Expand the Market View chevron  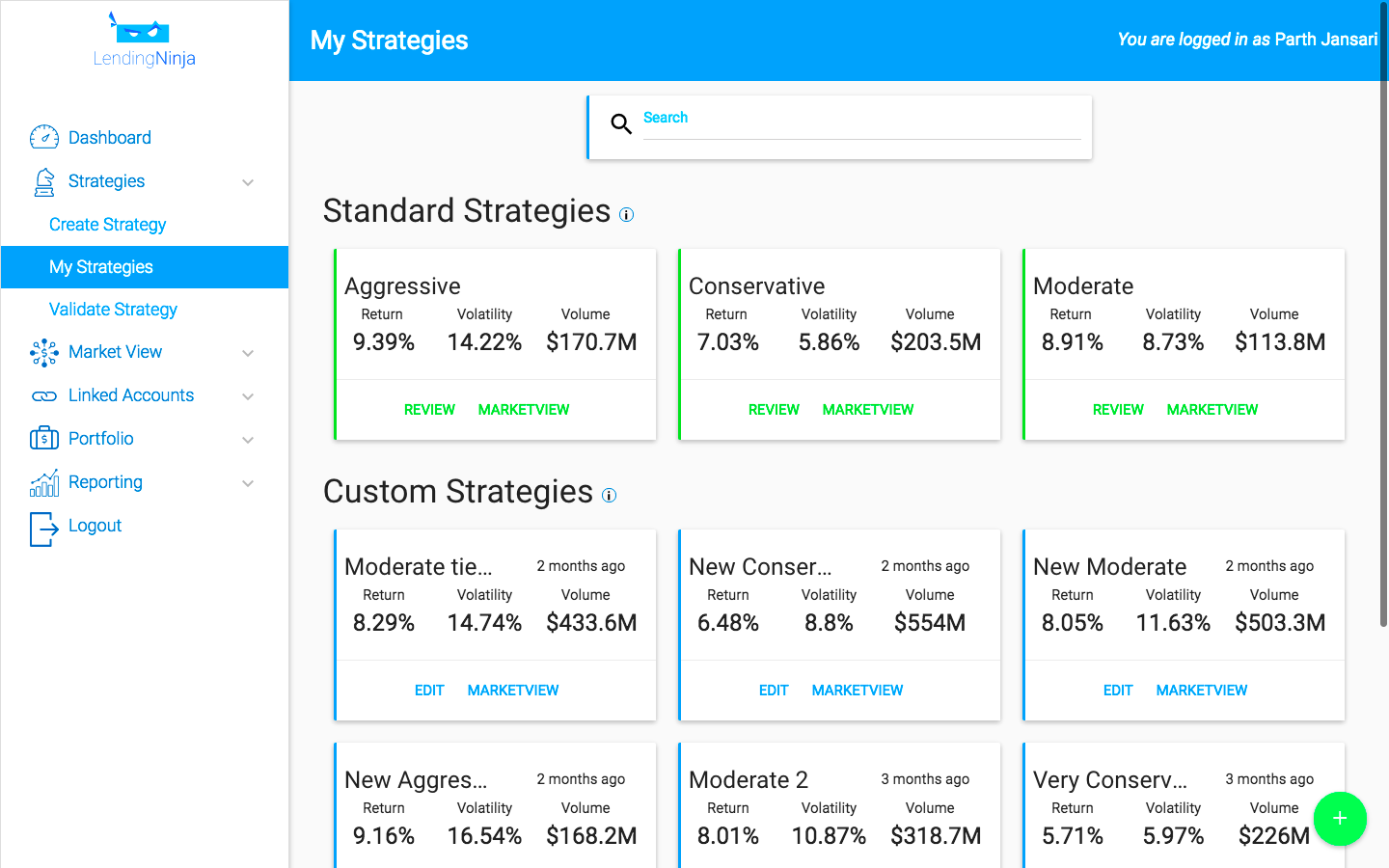[248, 353]
